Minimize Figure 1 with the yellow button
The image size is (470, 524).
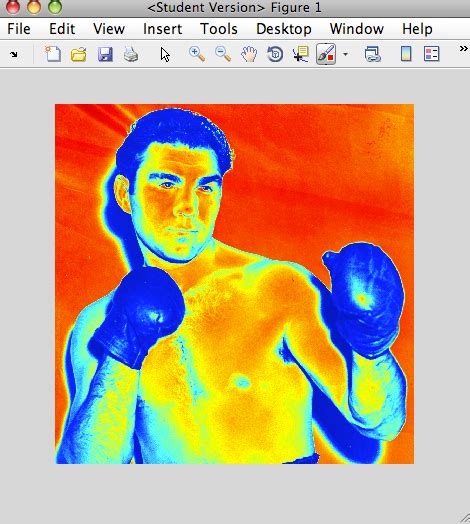pyautogui.click(x=34, y=6)
